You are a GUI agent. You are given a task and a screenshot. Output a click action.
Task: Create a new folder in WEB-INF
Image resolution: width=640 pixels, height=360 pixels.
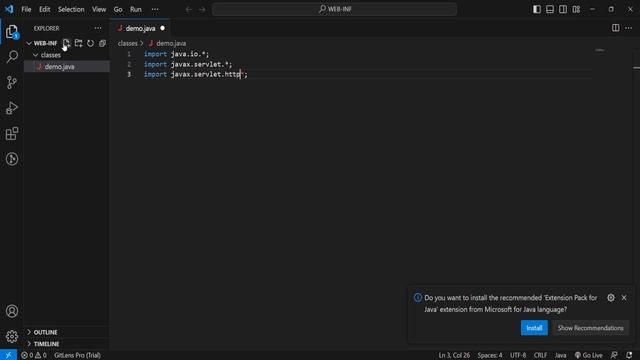[x=78, y=43]
